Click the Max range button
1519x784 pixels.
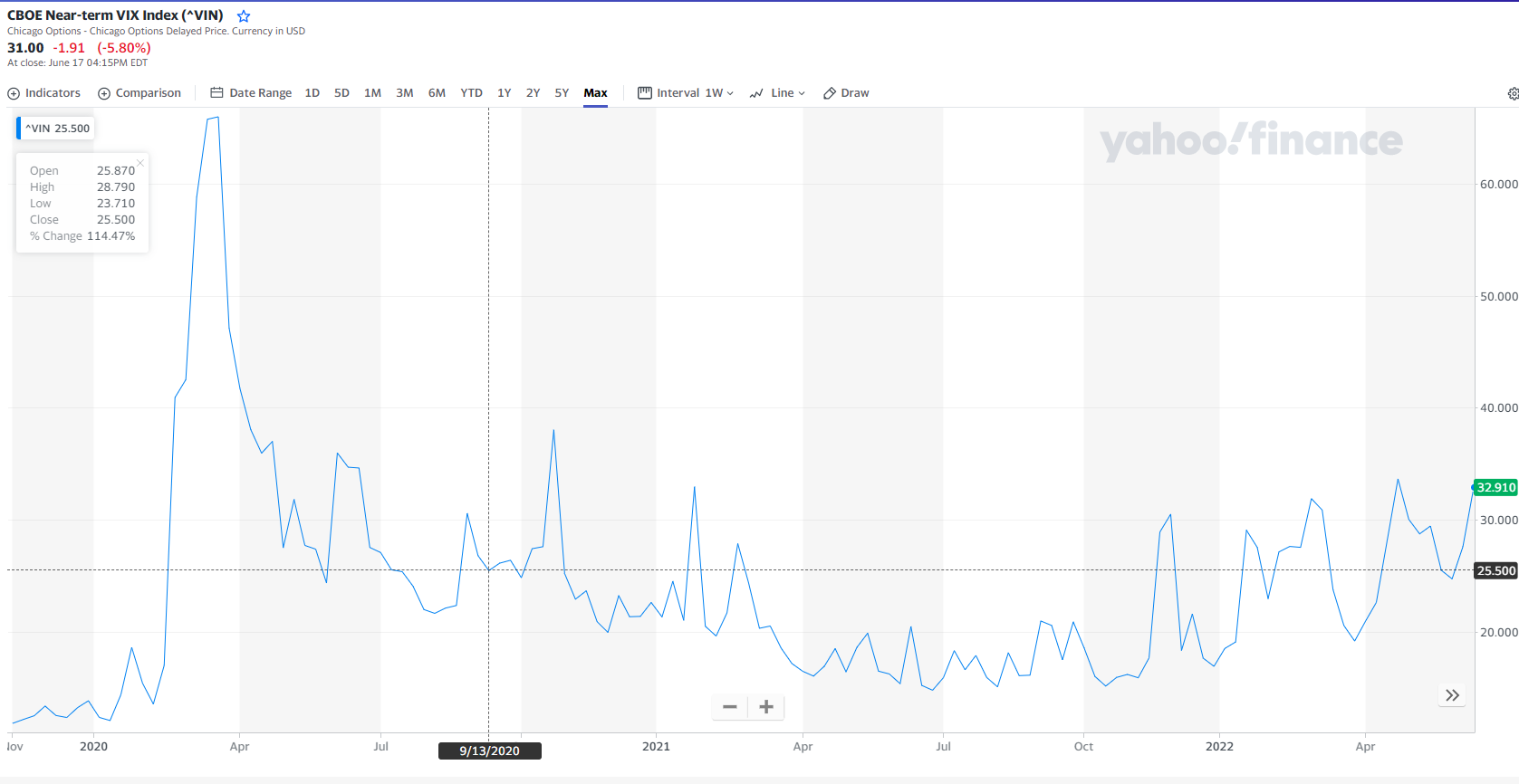click(x=595, y=93)
